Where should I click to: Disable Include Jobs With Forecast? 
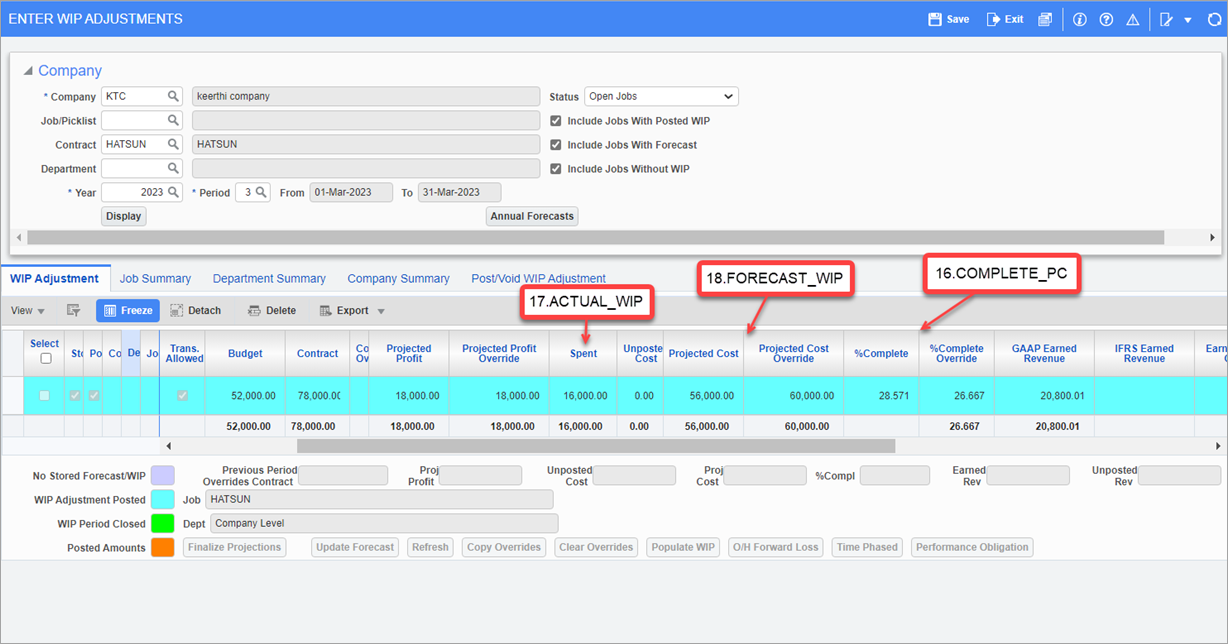coord(555,144)
